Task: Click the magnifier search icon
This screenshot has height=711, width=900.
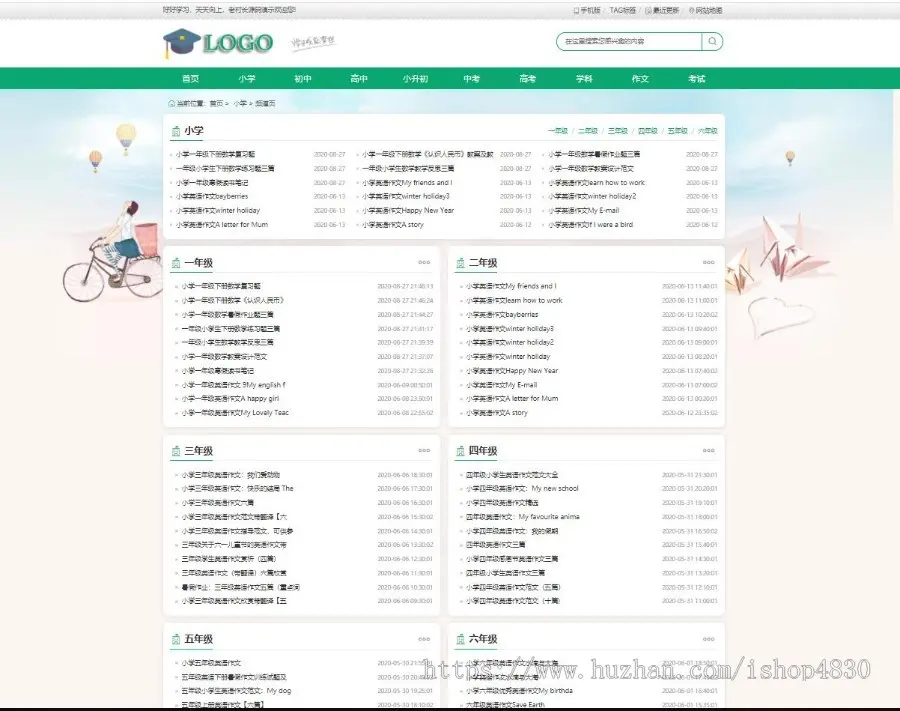Action: [x=710, y=41]
